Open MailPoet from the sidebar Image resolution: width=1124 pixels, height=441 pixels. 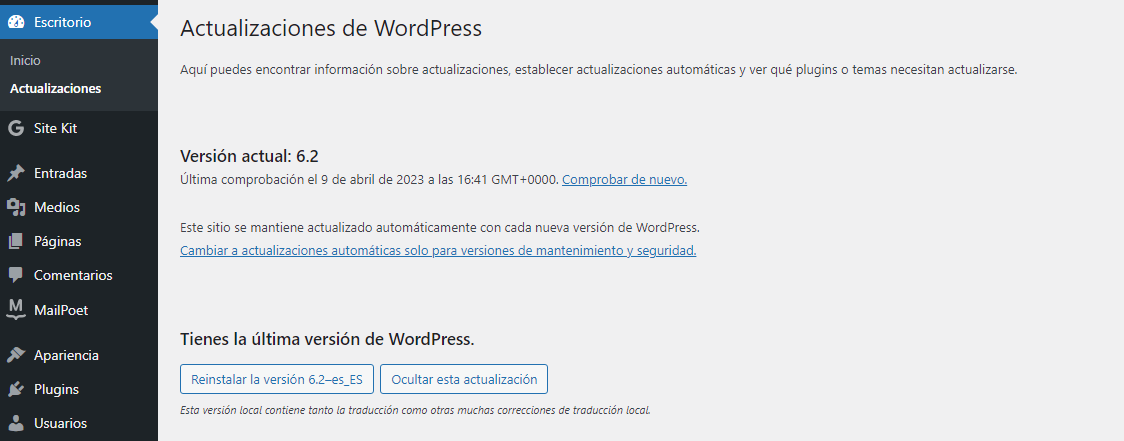pos(61,310)
